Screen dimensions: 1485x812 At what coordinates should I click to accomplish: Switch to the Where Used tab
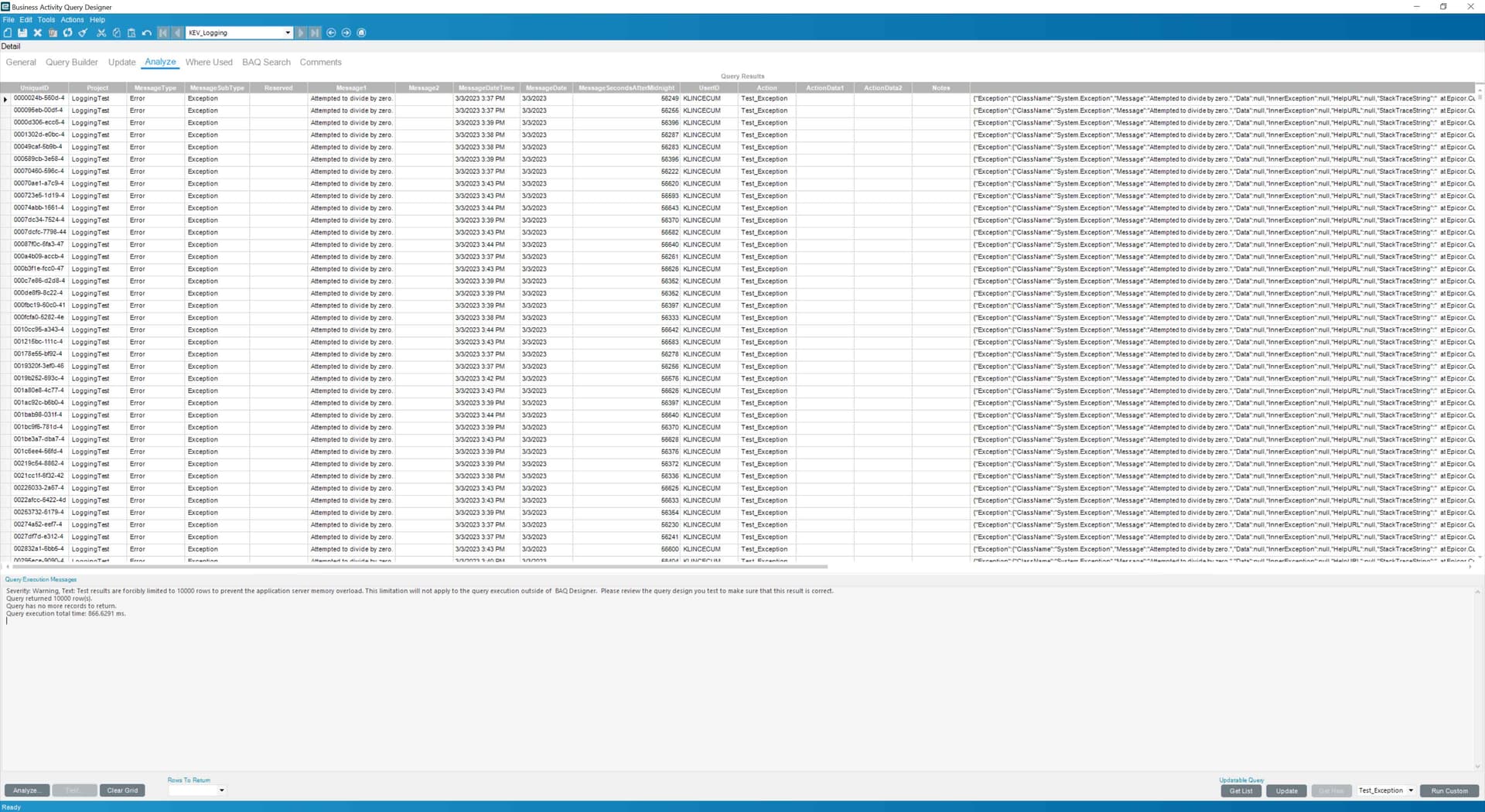click(208, 62)
